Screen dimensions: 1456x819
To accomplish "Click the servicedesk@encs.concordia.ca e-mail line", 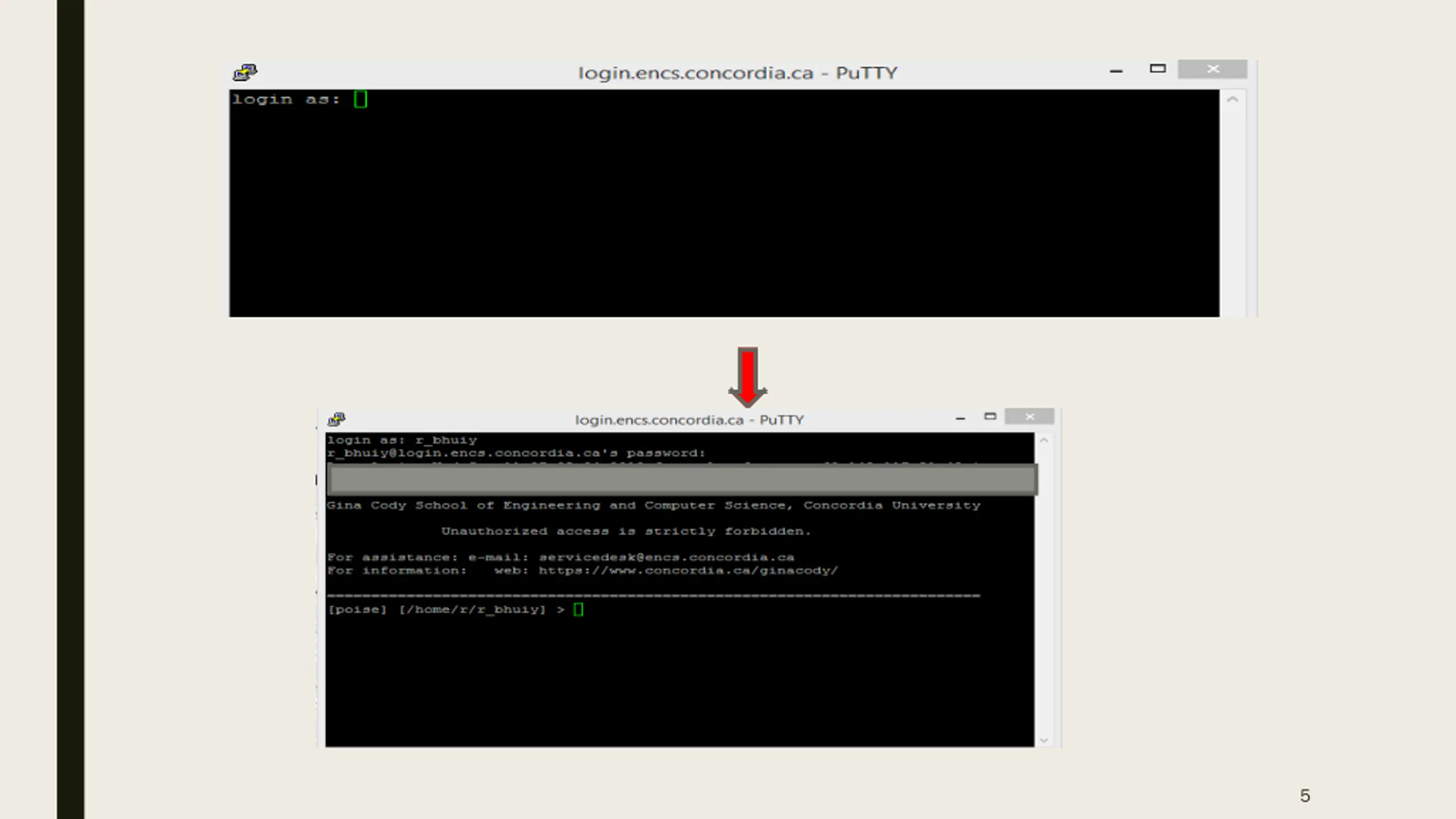I will (x=560, y=557).
